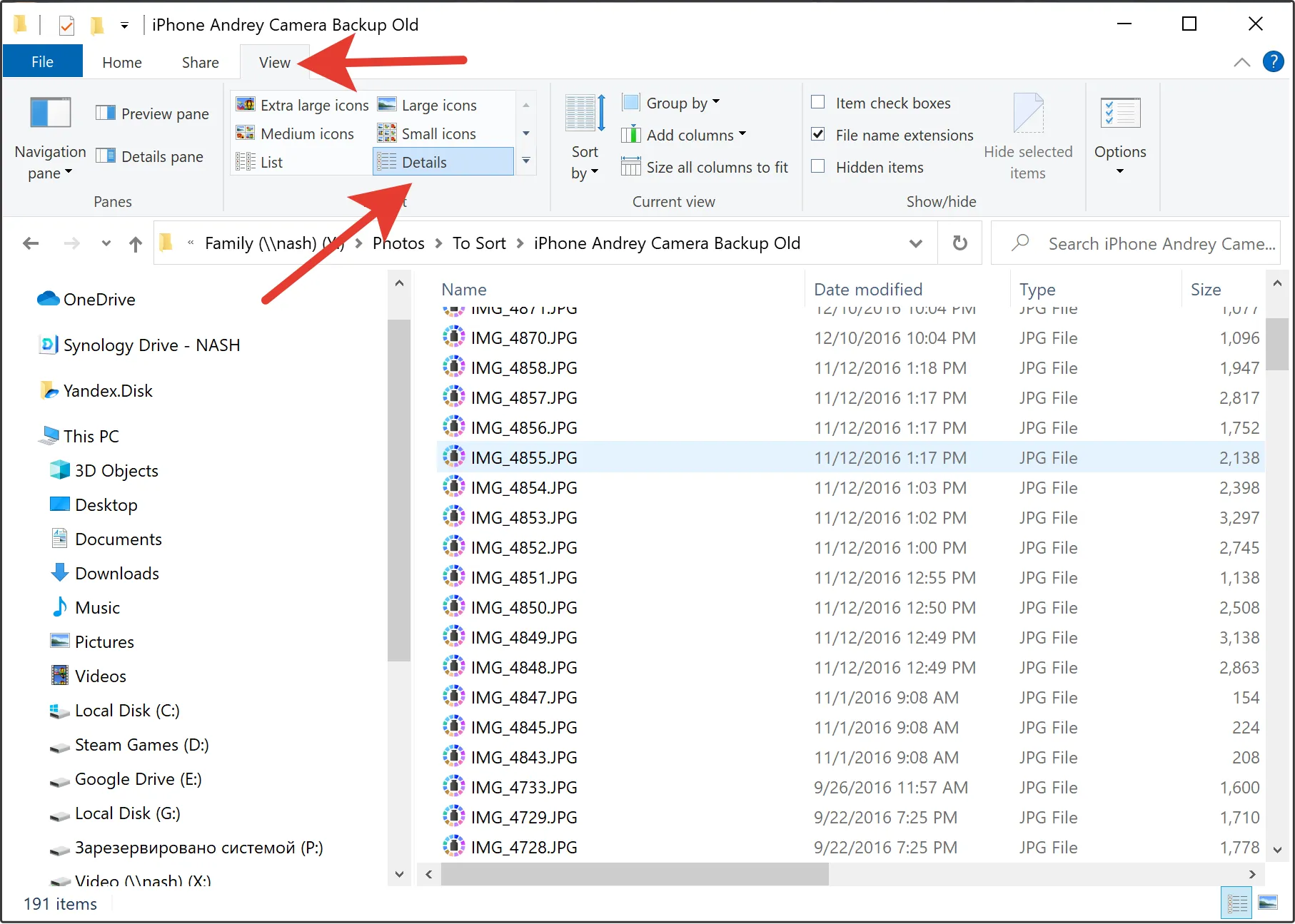
Task: Open Steam Games (D:) drive
Action: click(129, 744)
